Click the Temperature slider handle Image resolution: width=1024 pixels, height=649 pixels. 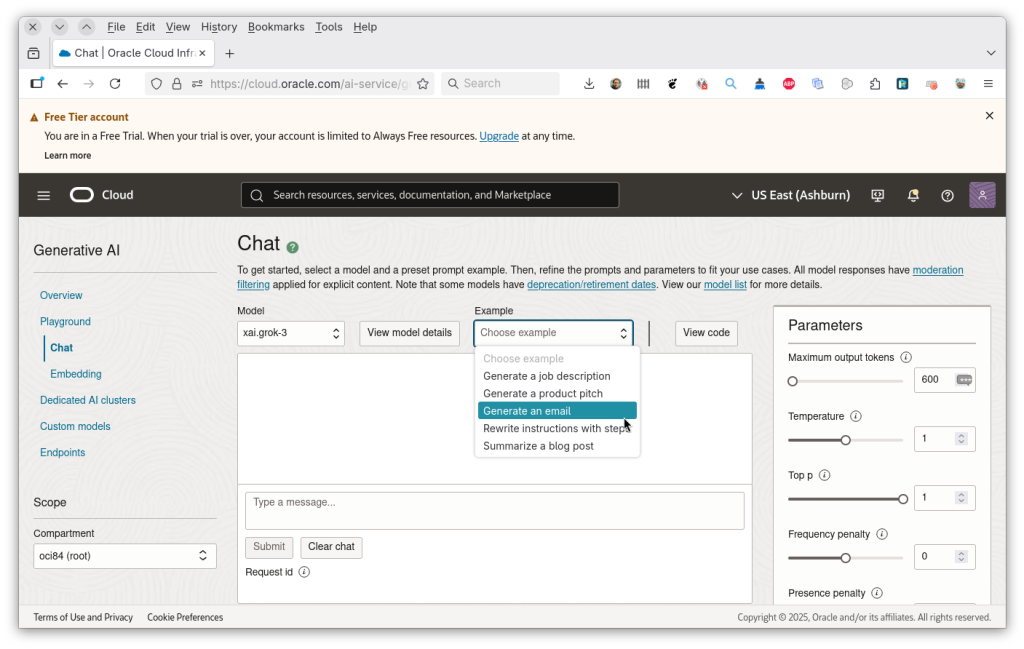click(846, 440)
